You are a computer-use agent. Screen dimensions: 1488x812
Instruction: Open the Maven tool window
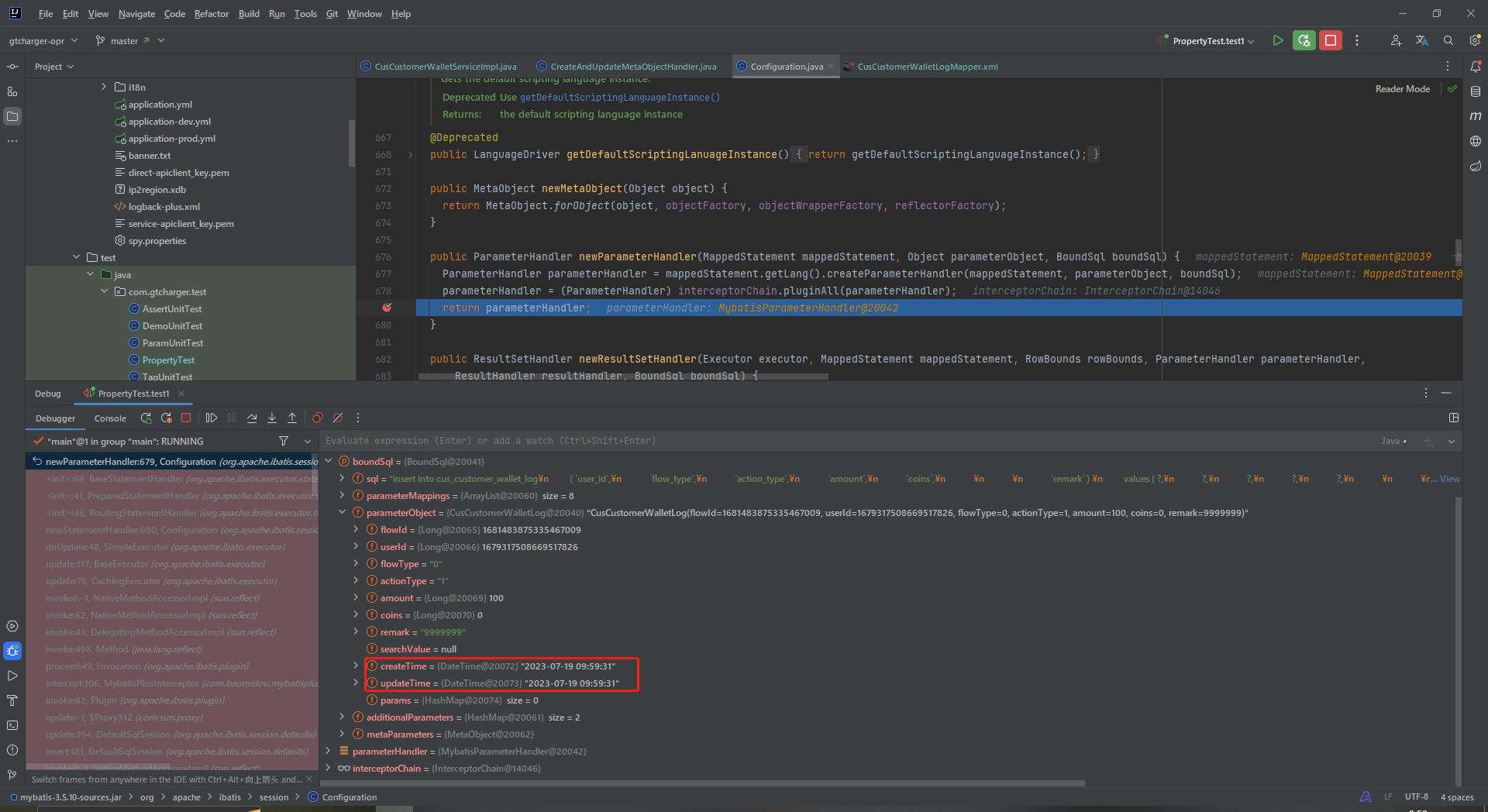pos(1476,116)
